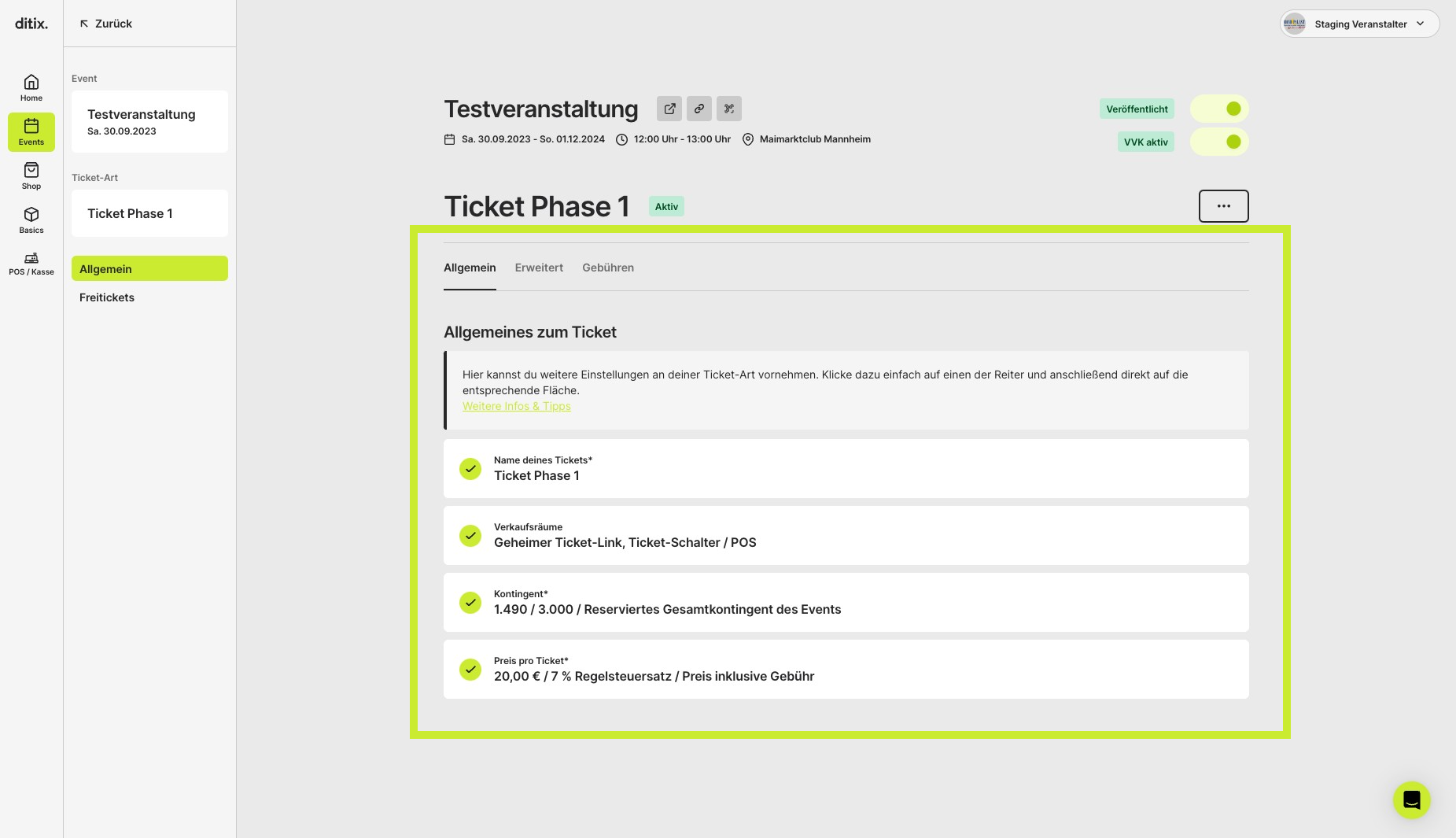
Task: Open event in new window icon
Action: 669,109
